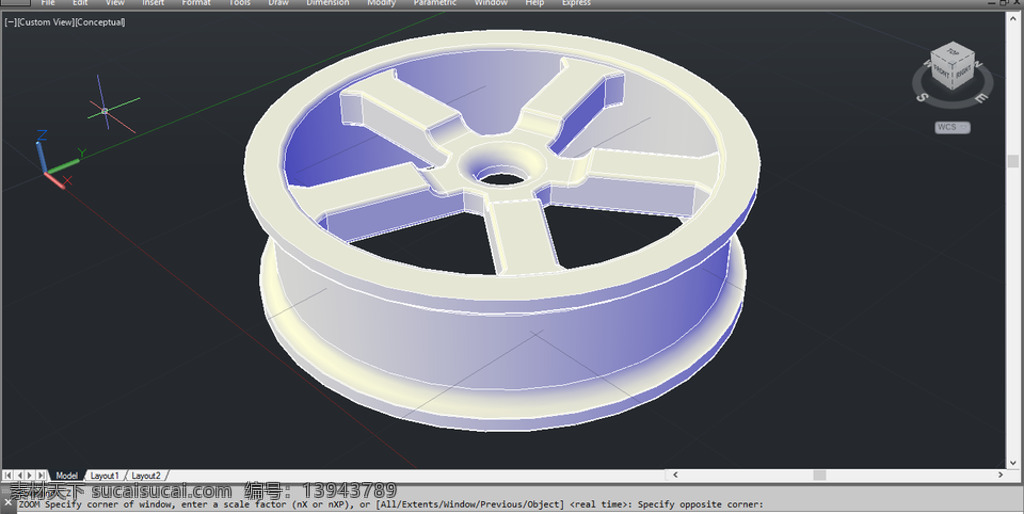Open the Dimension menu

(x=328, y=3)
